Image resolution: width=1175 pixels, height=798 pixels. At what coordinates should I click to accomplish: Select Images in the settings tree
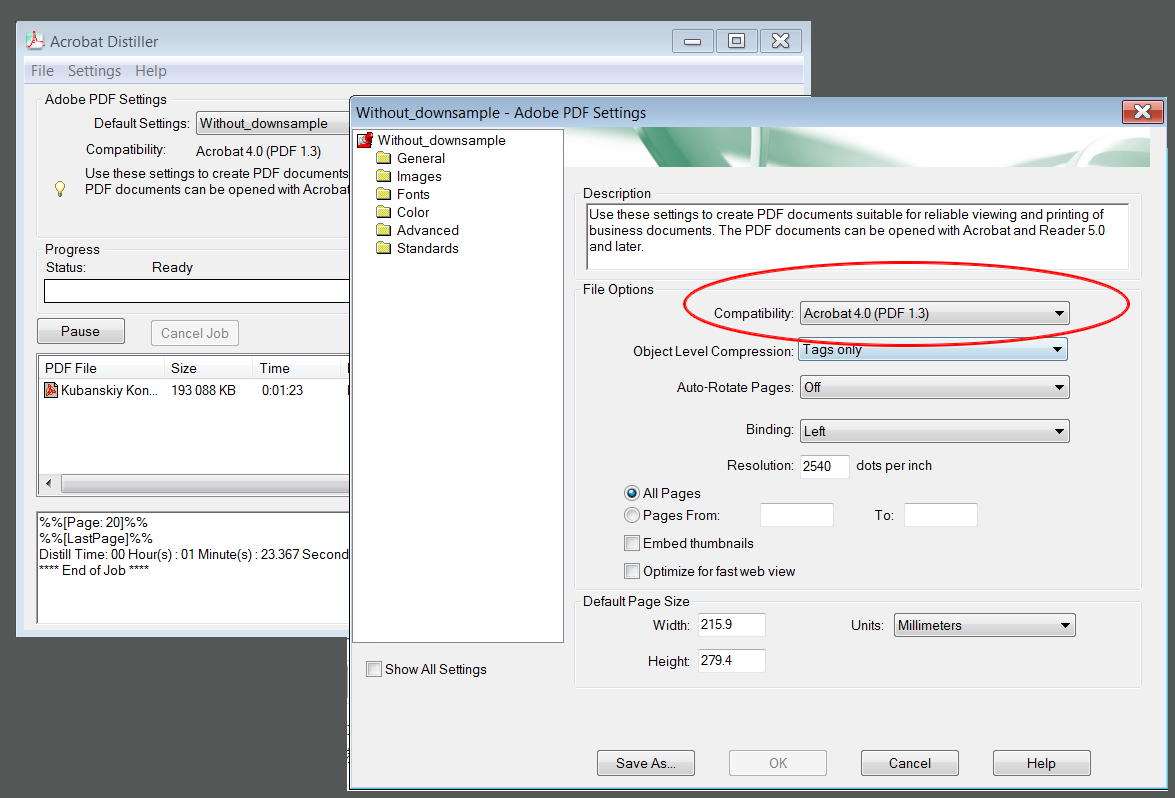point(419,176)
